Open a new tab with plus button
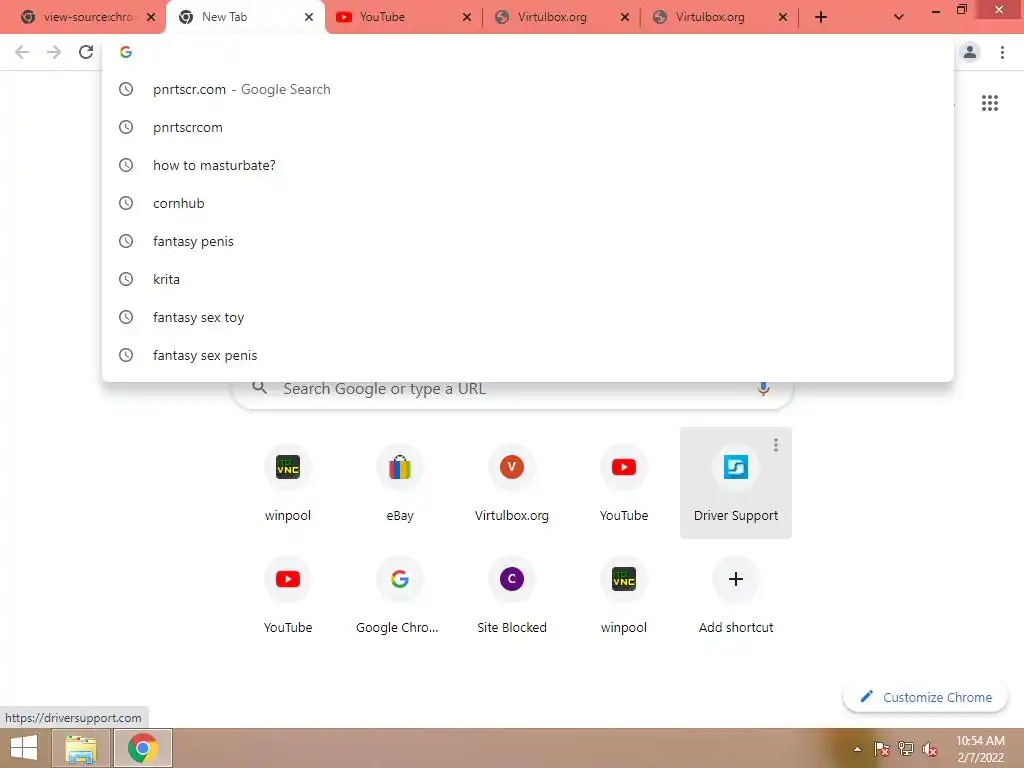 (x=821, y=17)
